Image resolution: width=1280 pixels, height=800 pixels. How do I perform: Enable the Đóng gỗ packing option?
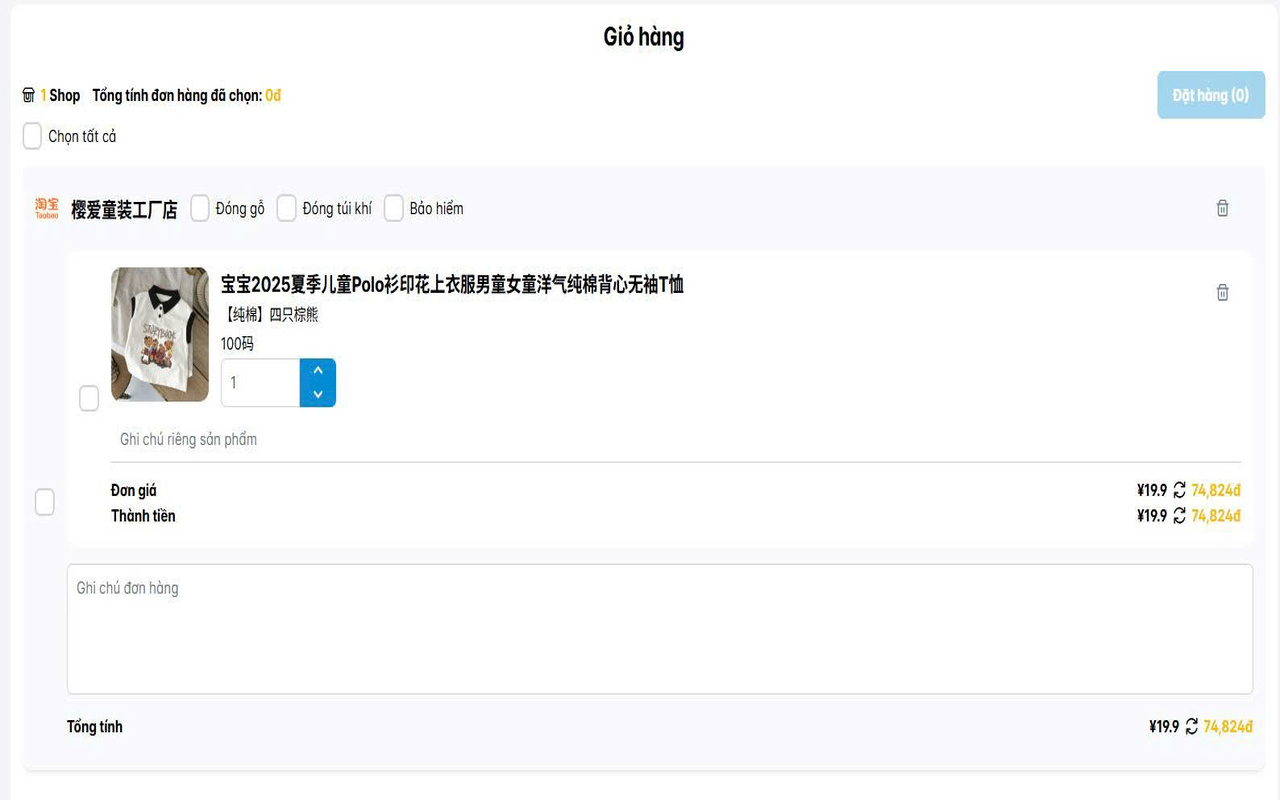199,208
